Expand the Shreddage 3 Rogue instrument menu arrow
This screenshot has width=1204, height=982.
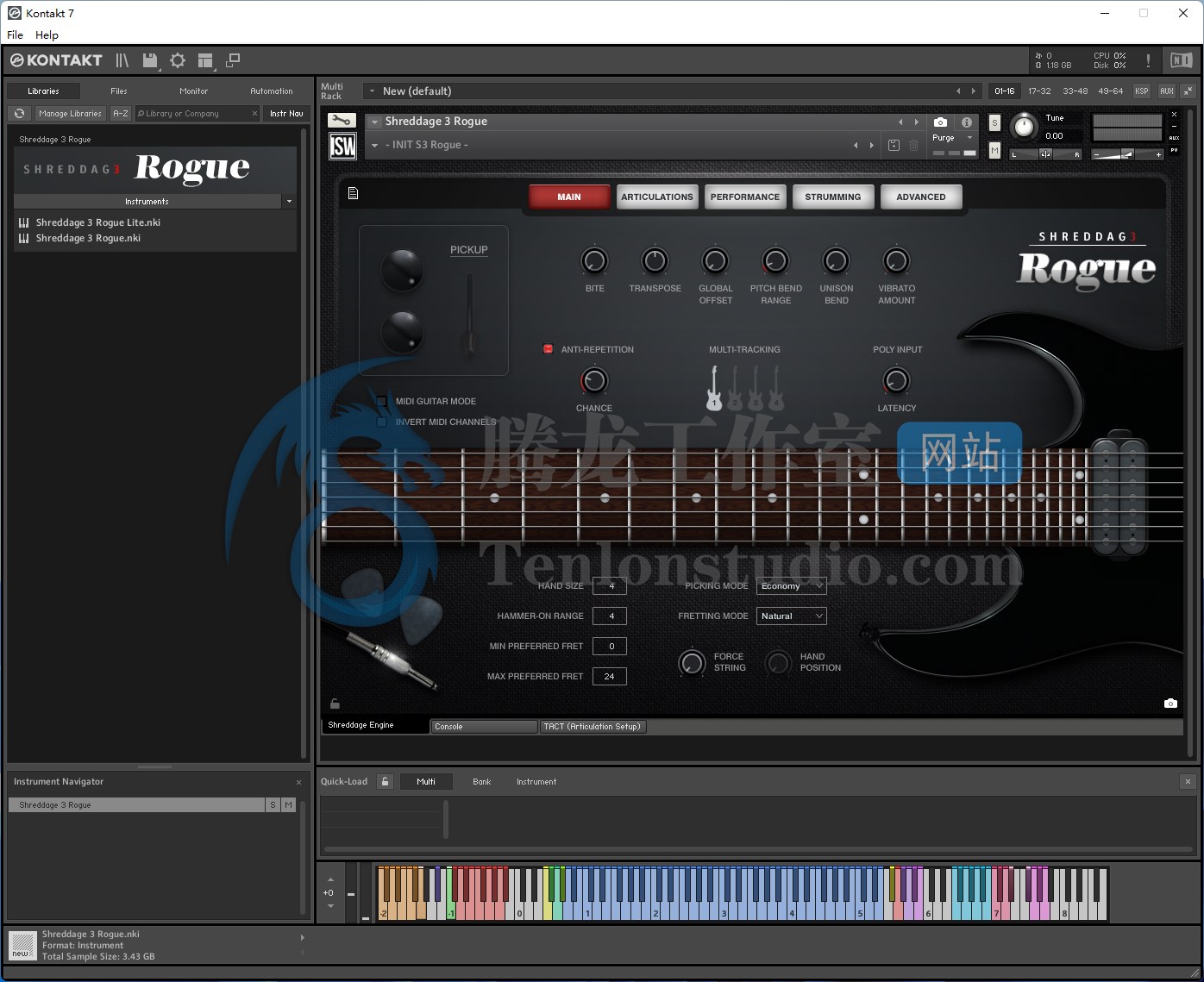coord(375,122)
